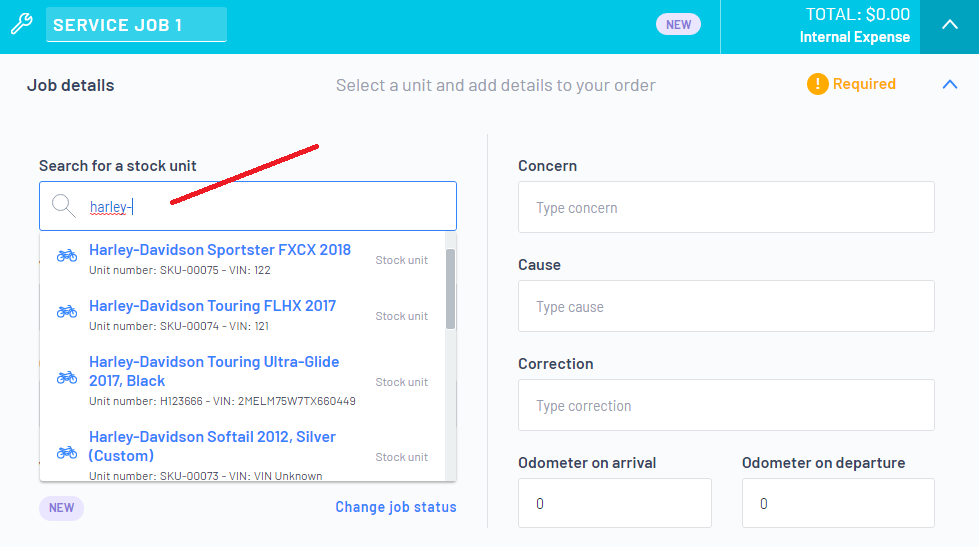Viewport: 979px width, 547px height.
Task: Click motorcycle icon beside Sportster FXCX 2018
Action: [x=67, y=255]
